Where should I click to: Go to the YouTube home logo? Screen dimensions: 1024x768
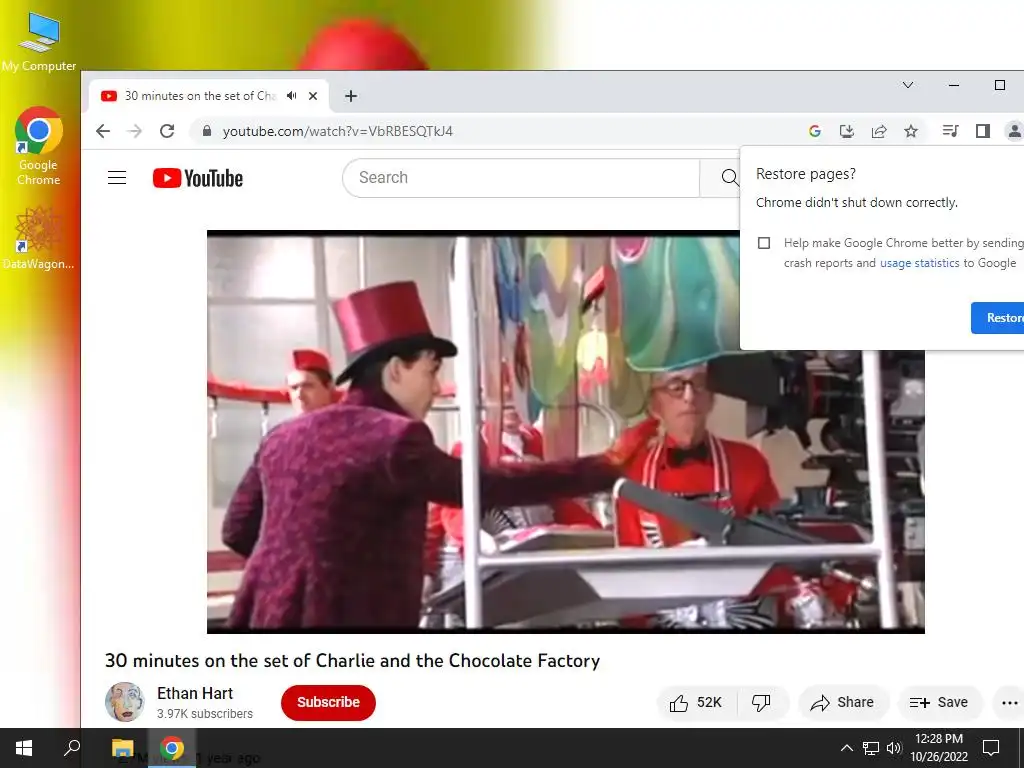(198, 178)
